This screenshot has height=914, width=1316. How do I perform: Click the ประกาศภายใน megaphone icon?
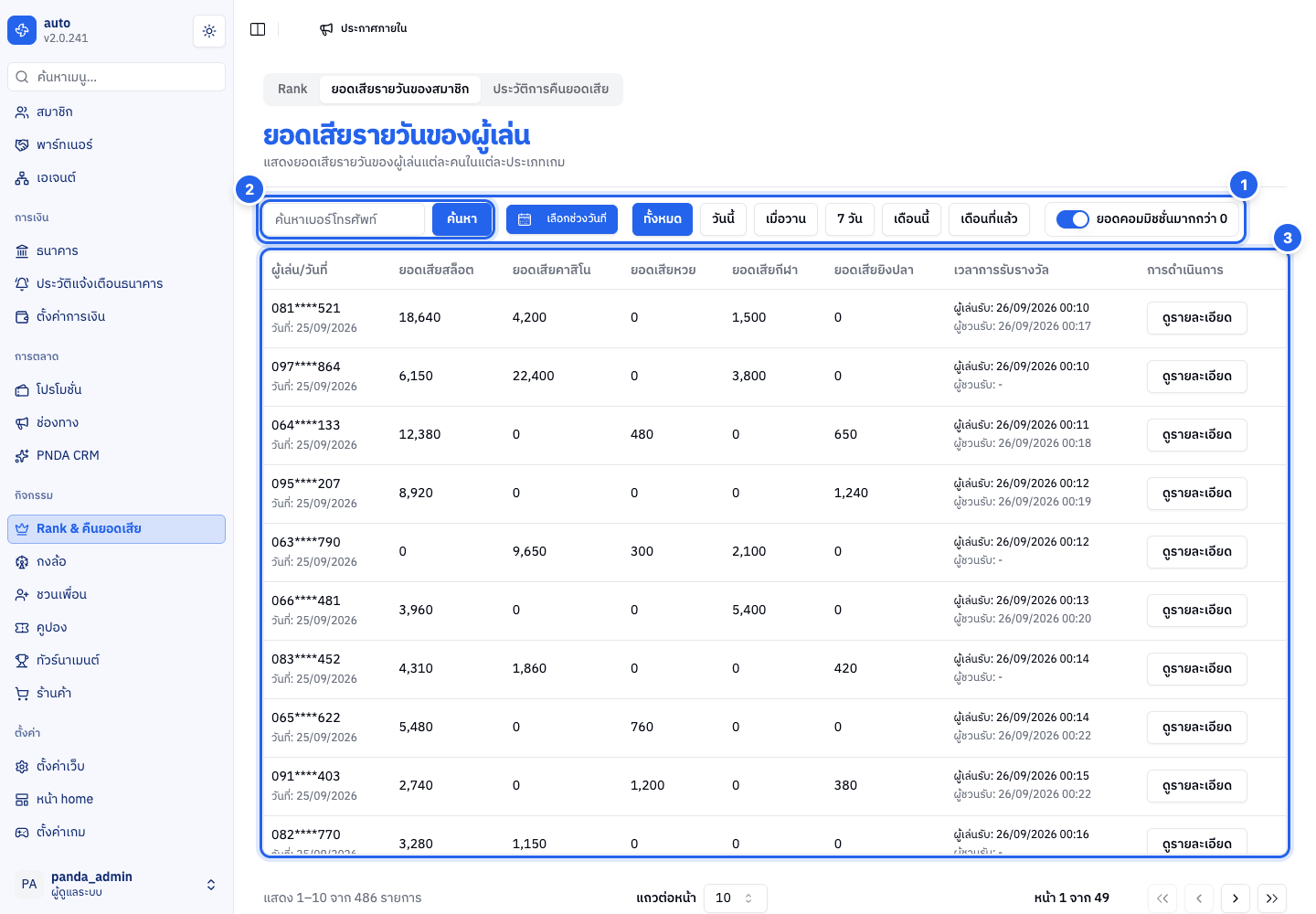click(326, 29)
